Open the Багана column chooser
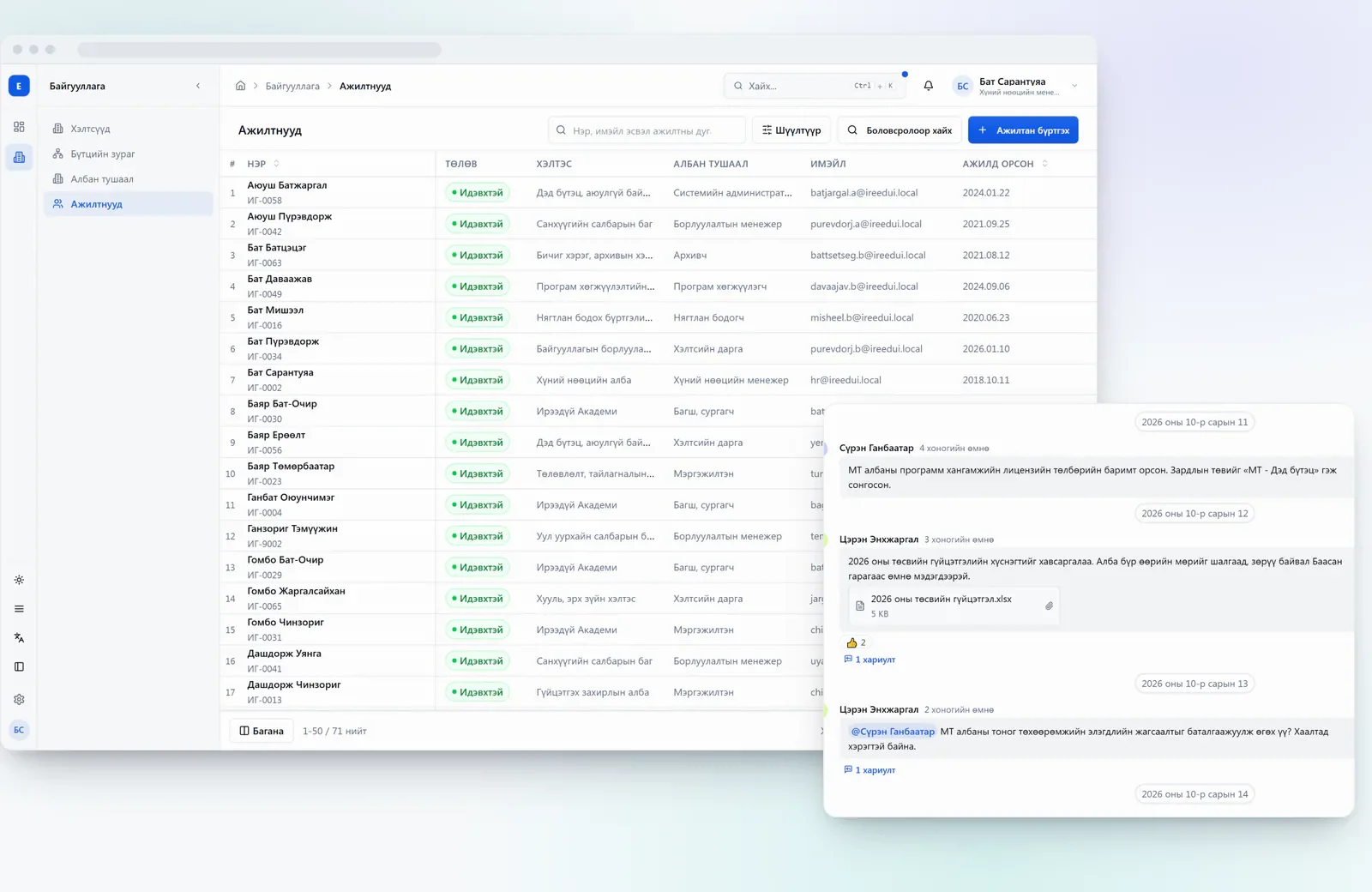This screenshot has width=1372, height=892. pyautogui.click(x=262, y=731)
